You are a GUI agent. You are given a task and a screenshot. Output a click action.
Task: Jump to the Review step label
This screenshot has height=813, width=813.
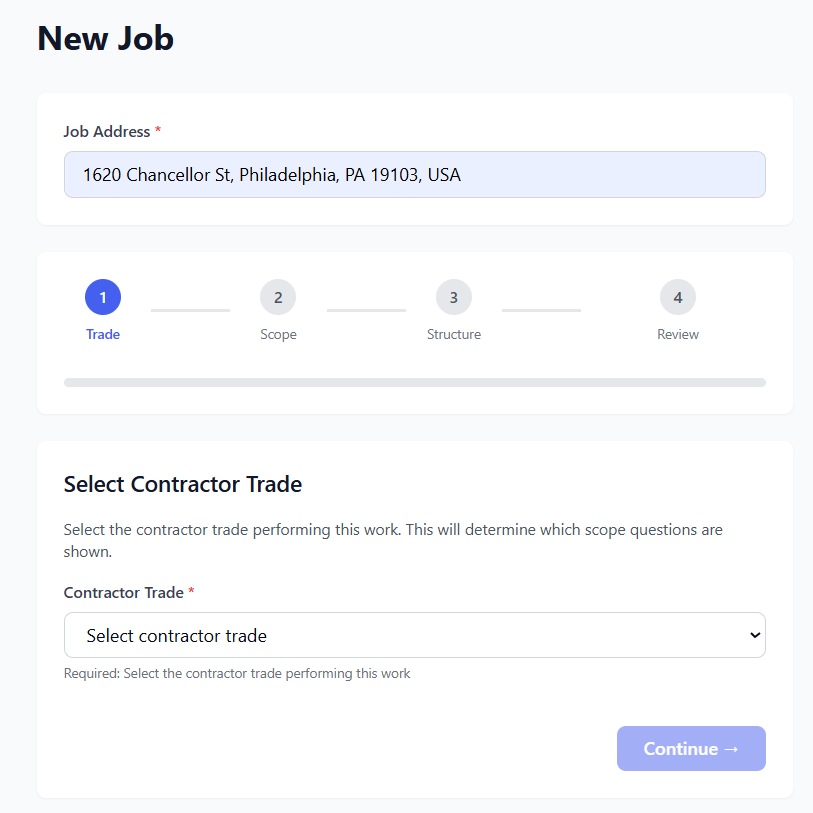[678, 334]
